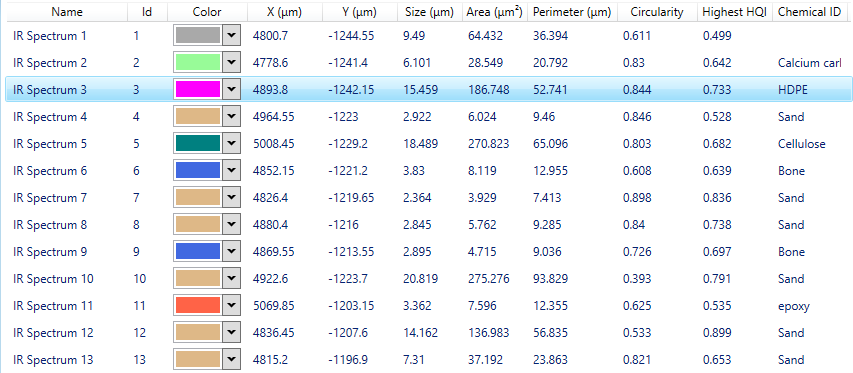Select the IR Spectrum 13 row name
The width and height of the screenshot is (853, 373).
pos(53,360)
